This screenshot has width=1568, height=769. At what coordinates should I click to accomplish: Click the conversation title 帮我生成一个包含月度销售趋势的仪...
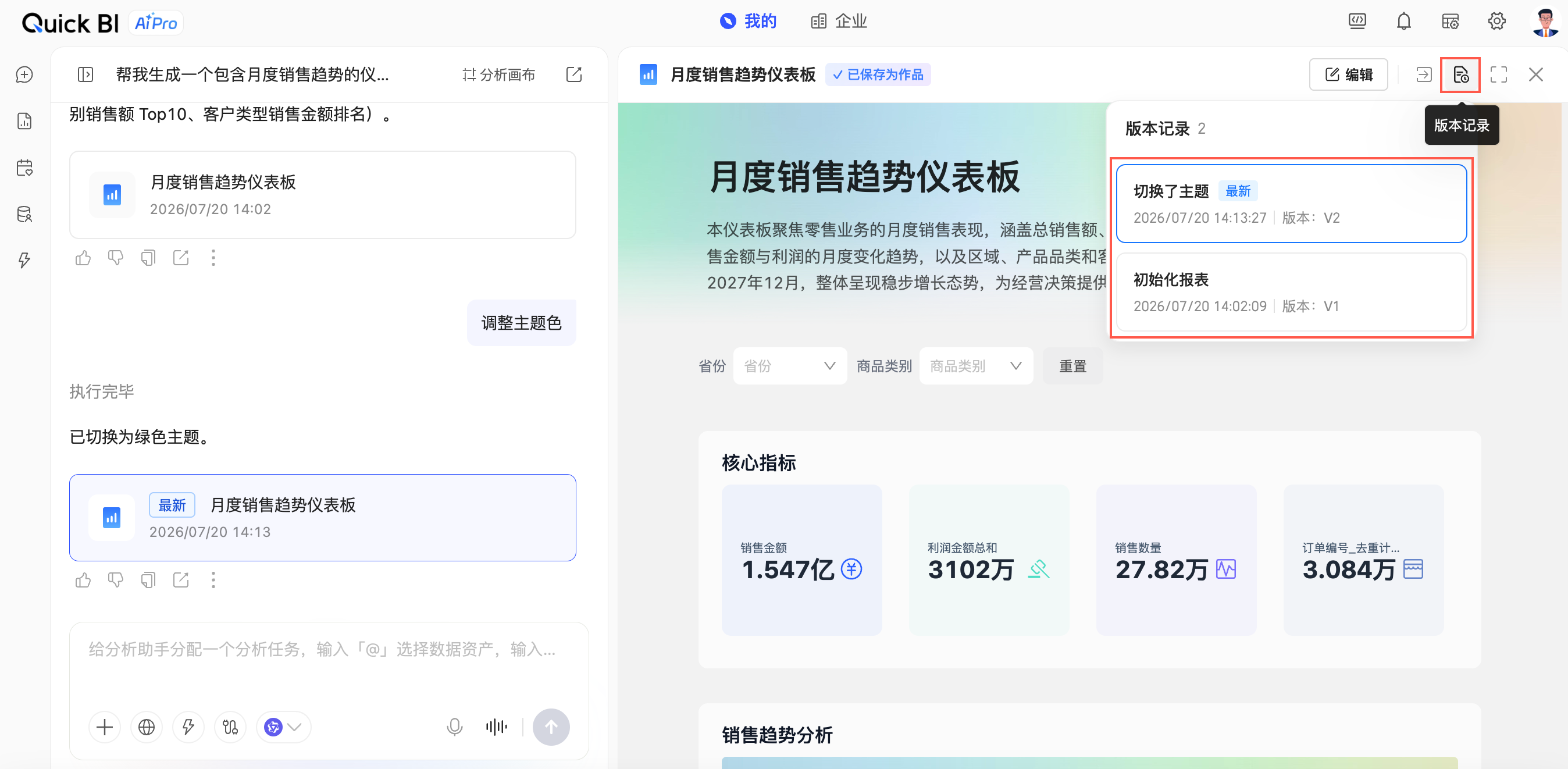click(252, 74)
